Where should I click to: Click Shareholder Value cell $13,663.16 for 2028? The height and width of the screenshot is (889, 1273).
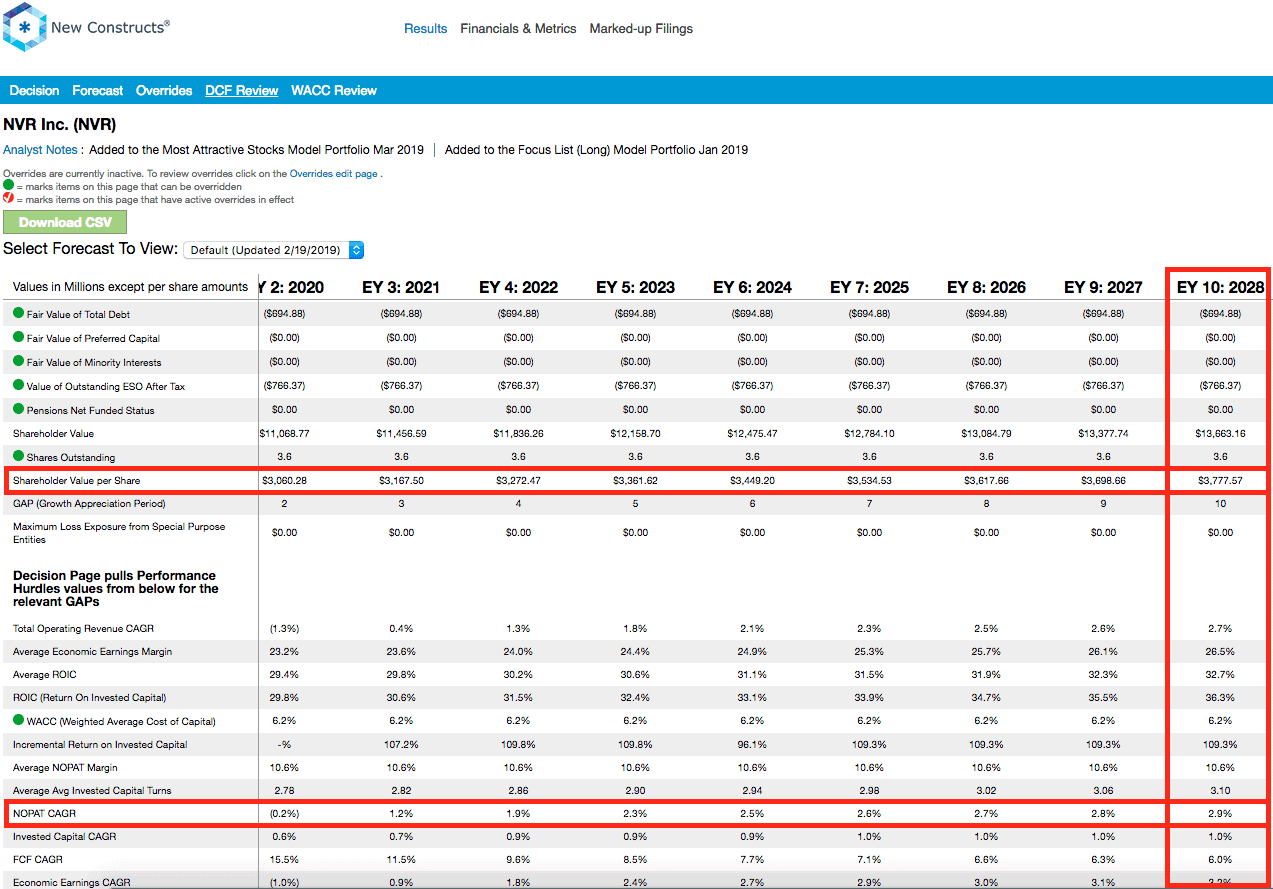click(1220, 434)
